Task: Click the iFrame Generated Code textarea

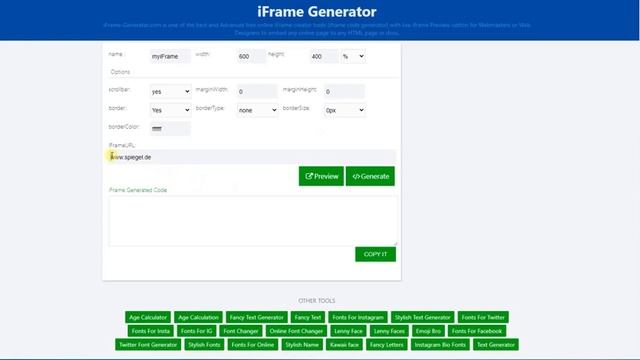Action: tap(253, 221)
